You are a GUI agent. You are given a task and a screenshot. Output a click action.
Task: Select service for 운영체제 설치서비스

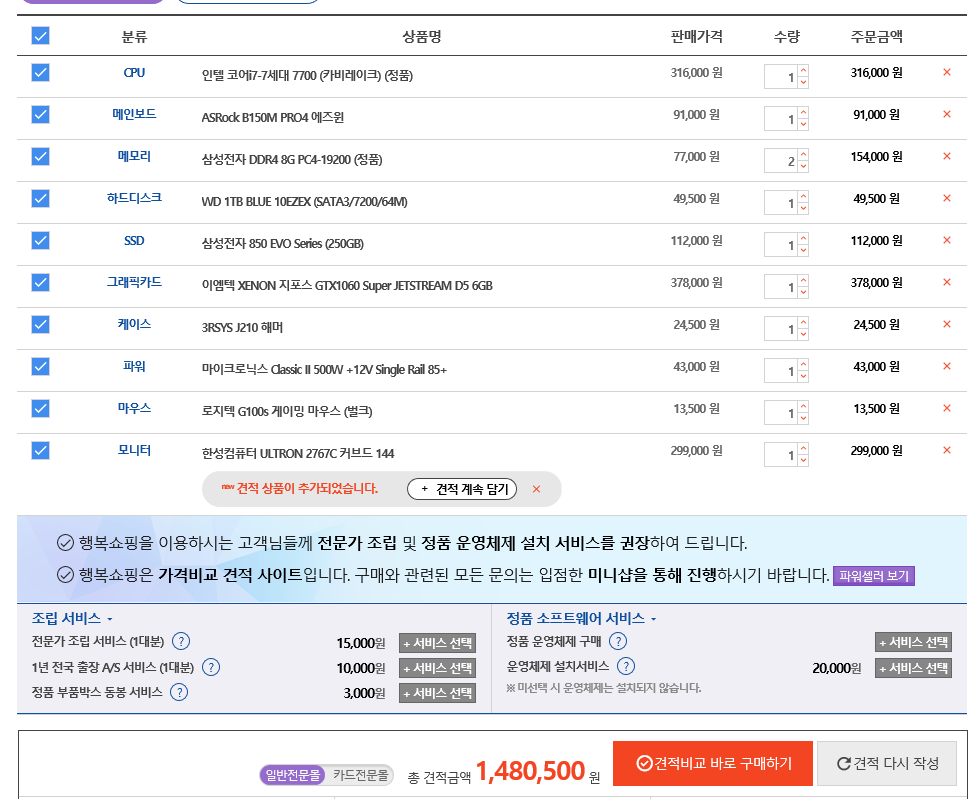pos(913,668)
